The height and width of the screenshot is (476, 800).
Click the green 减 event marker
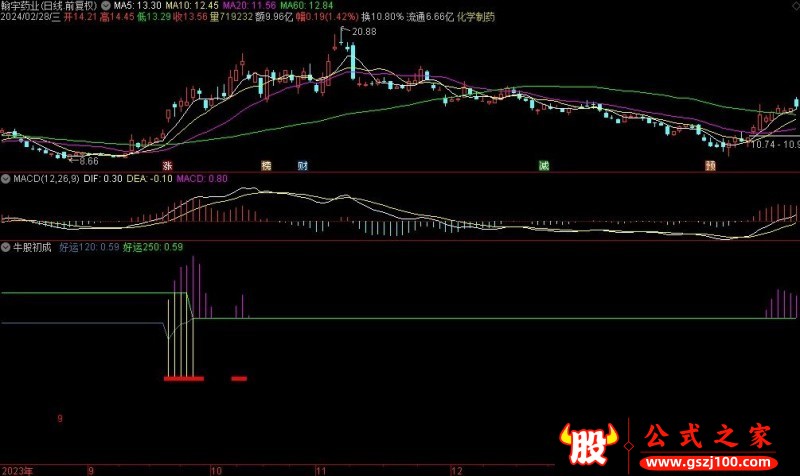point(544,165)
